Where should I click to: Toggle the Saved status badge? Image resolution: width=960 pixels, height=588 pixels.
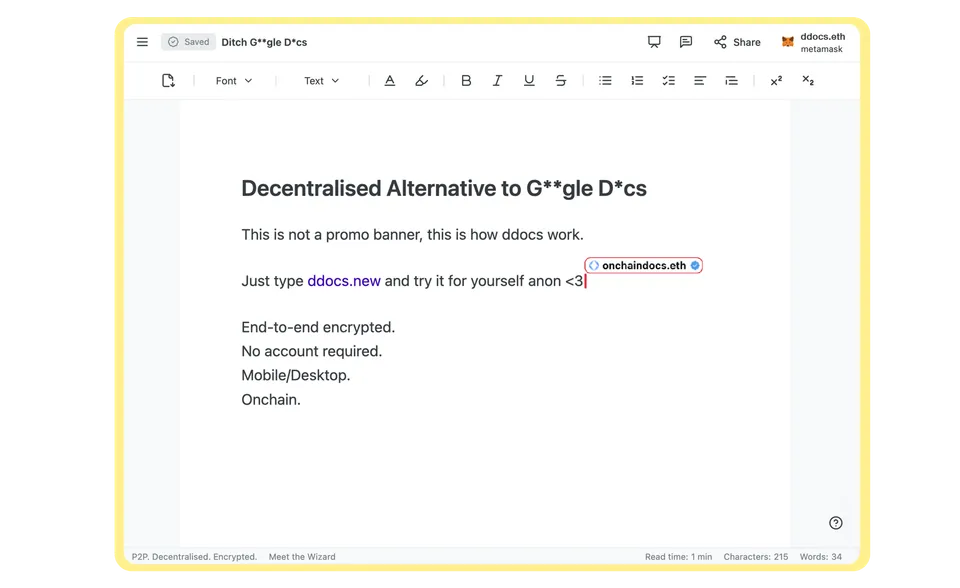pos(188,42)
